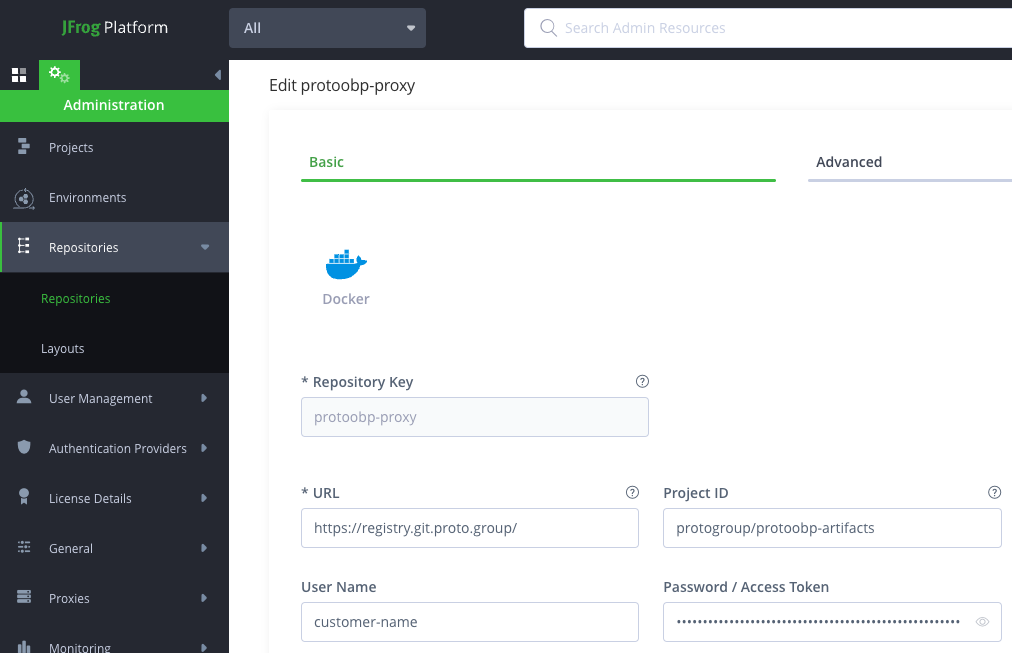Click the Administration header bar
The width and height of the screenshot is (1012, 653).
[114, 106]
